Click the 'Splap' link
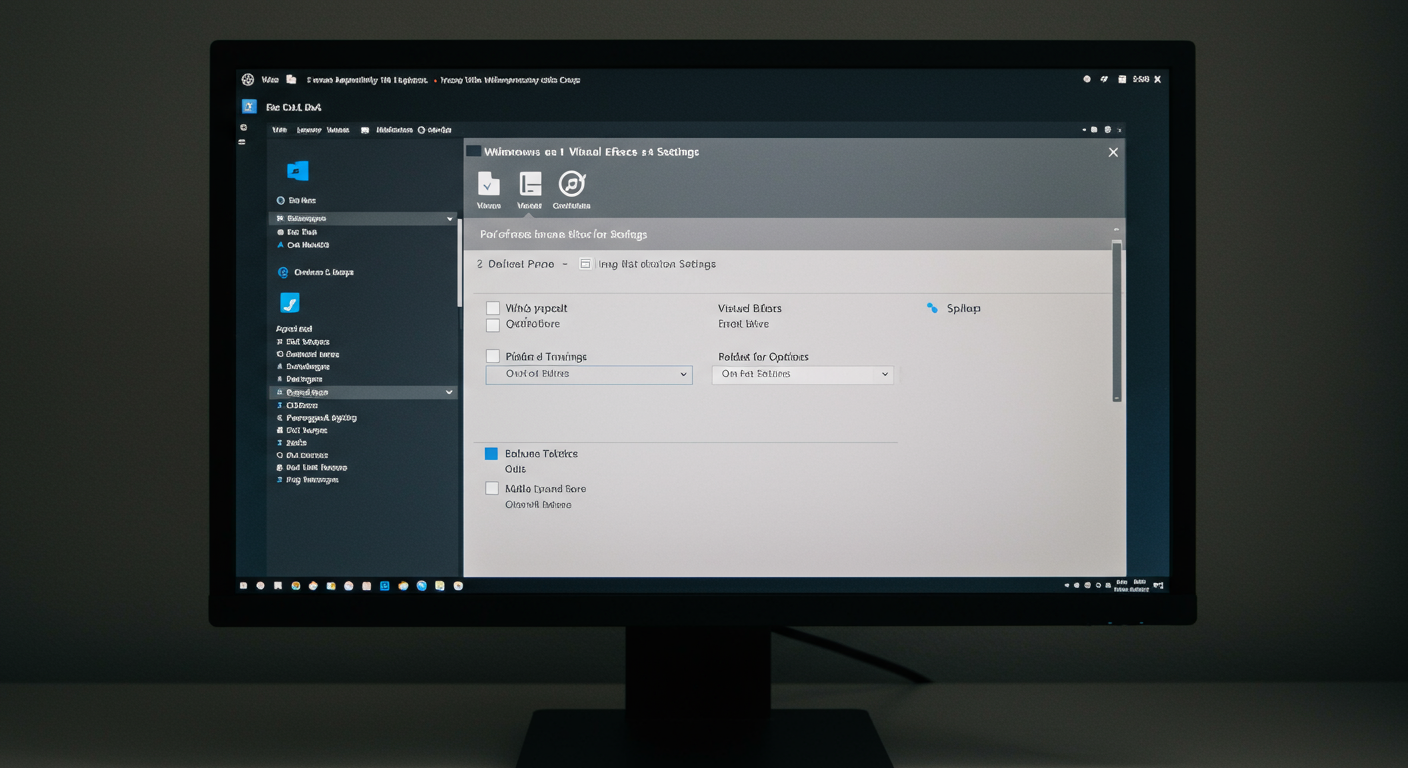 click(963, 308)
